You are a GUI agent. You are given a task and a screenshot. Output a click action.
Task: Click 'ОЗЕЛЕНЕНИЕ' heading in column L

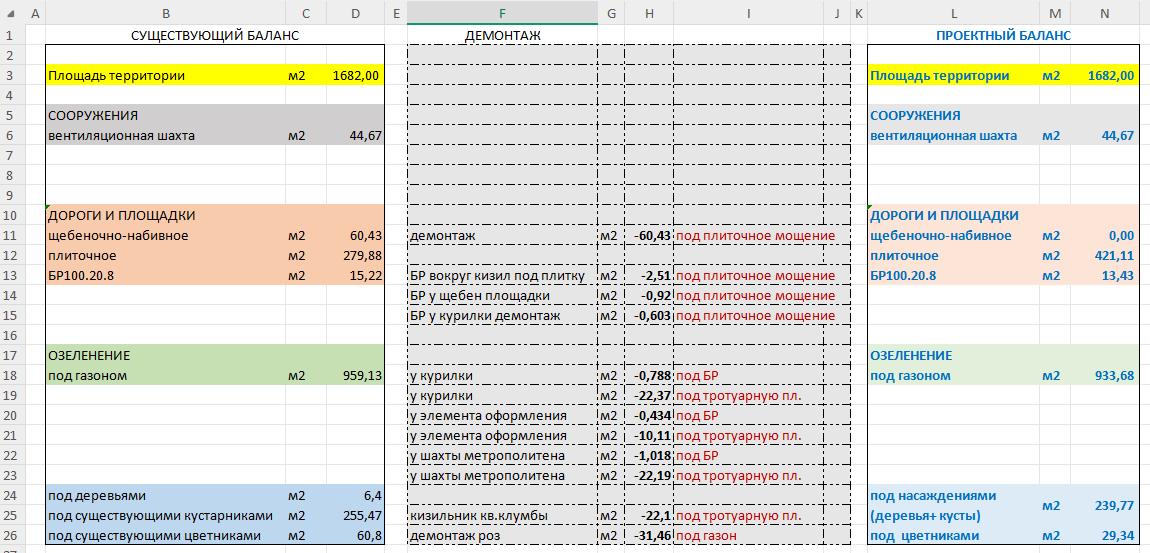[953, 355]
